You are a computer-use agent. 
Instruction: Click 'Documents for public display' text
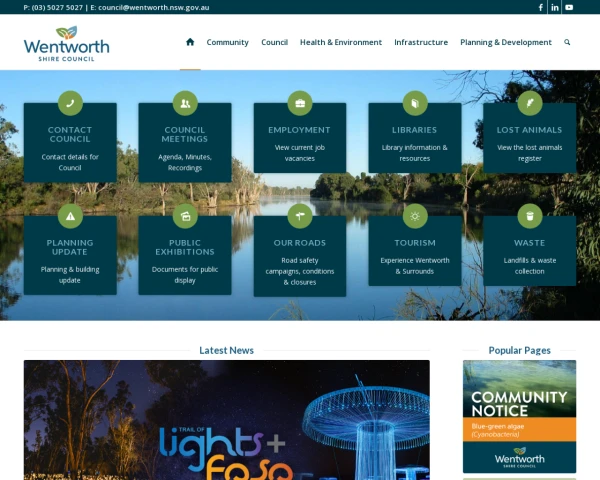[185, 275]
